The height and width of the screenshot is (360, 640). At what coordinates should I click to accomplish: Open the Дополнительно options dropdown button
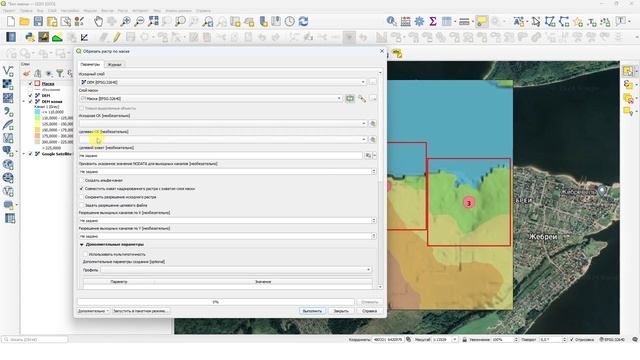pyautogui.click(x=93, y=311)
